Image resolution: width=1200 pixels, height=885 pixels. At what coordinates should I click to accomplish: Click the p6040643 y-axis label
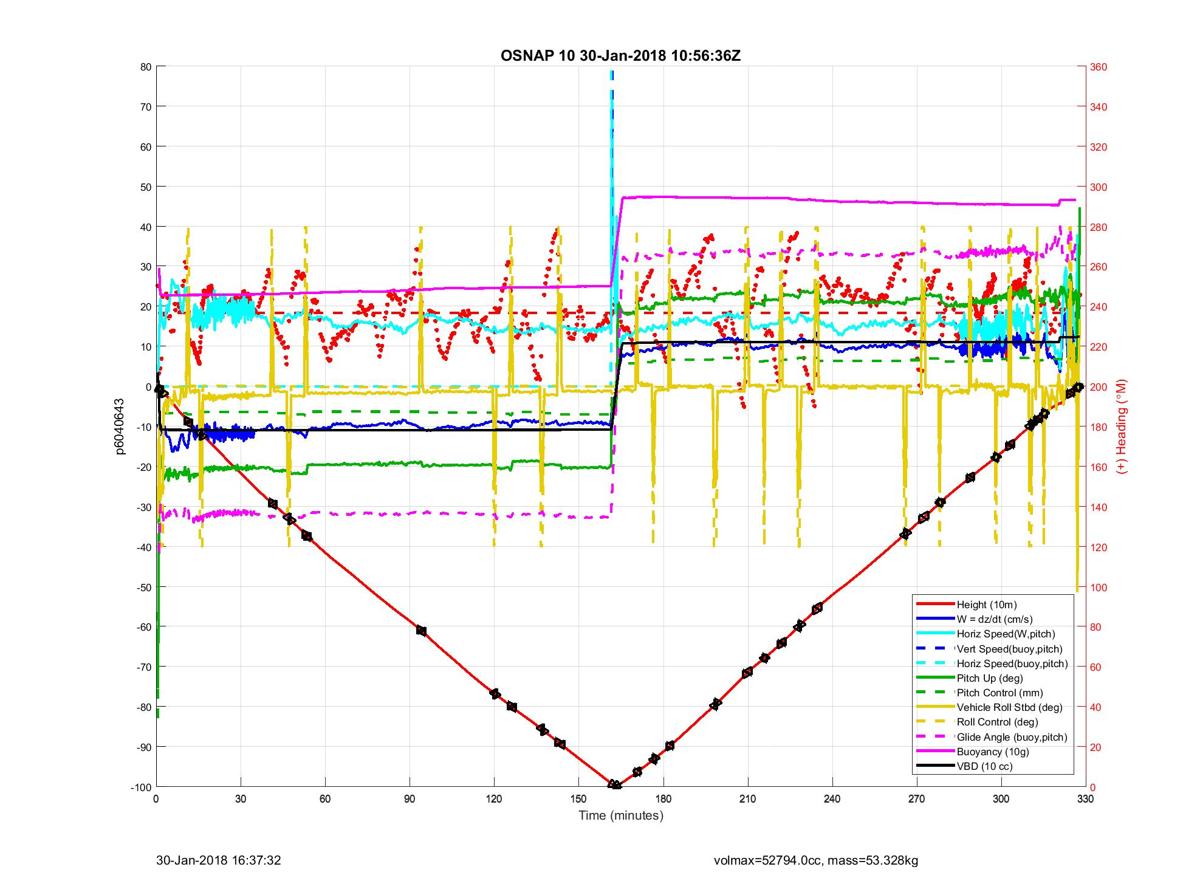[x=118, y=427]
